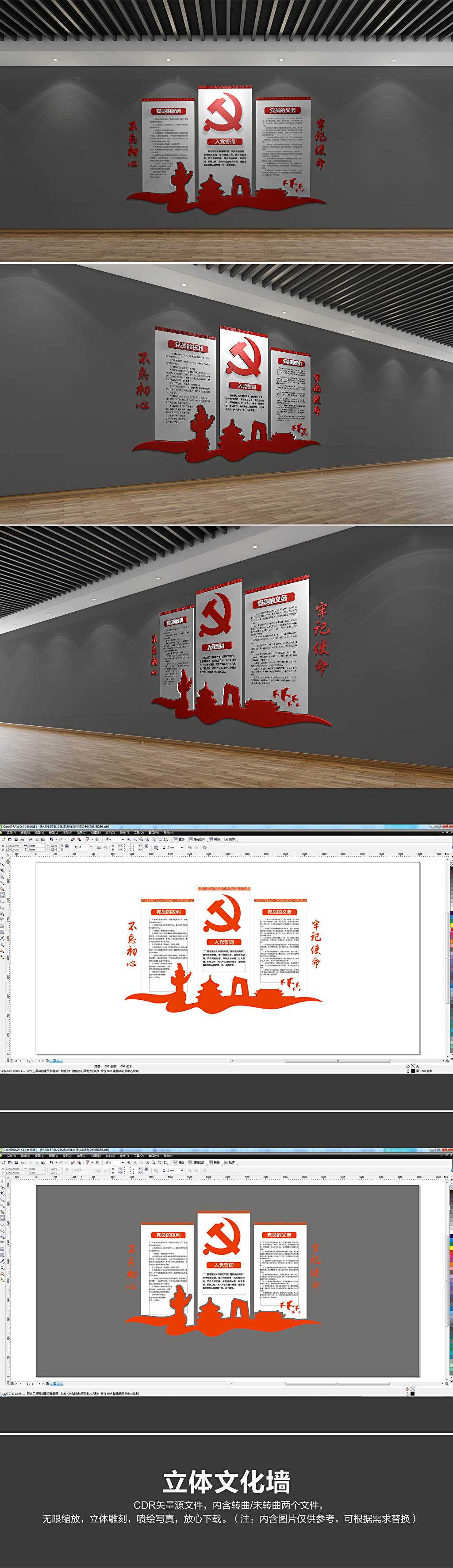Viewport: 453px width, 1568px height.
Task: Click 转换 button in white-page CorelDRAW window
Action: [215, 840]
